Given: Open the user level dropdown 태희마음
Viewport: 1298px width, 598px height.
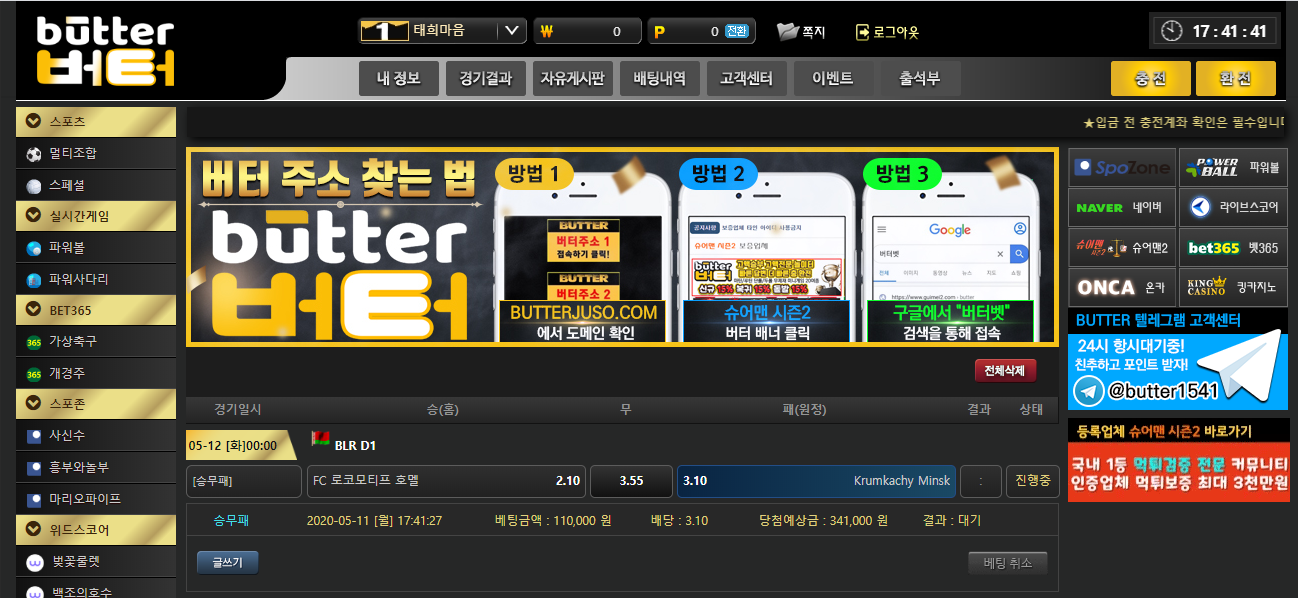Looking at the screenshot, I should pyautogui.click(x=512, y=31).
